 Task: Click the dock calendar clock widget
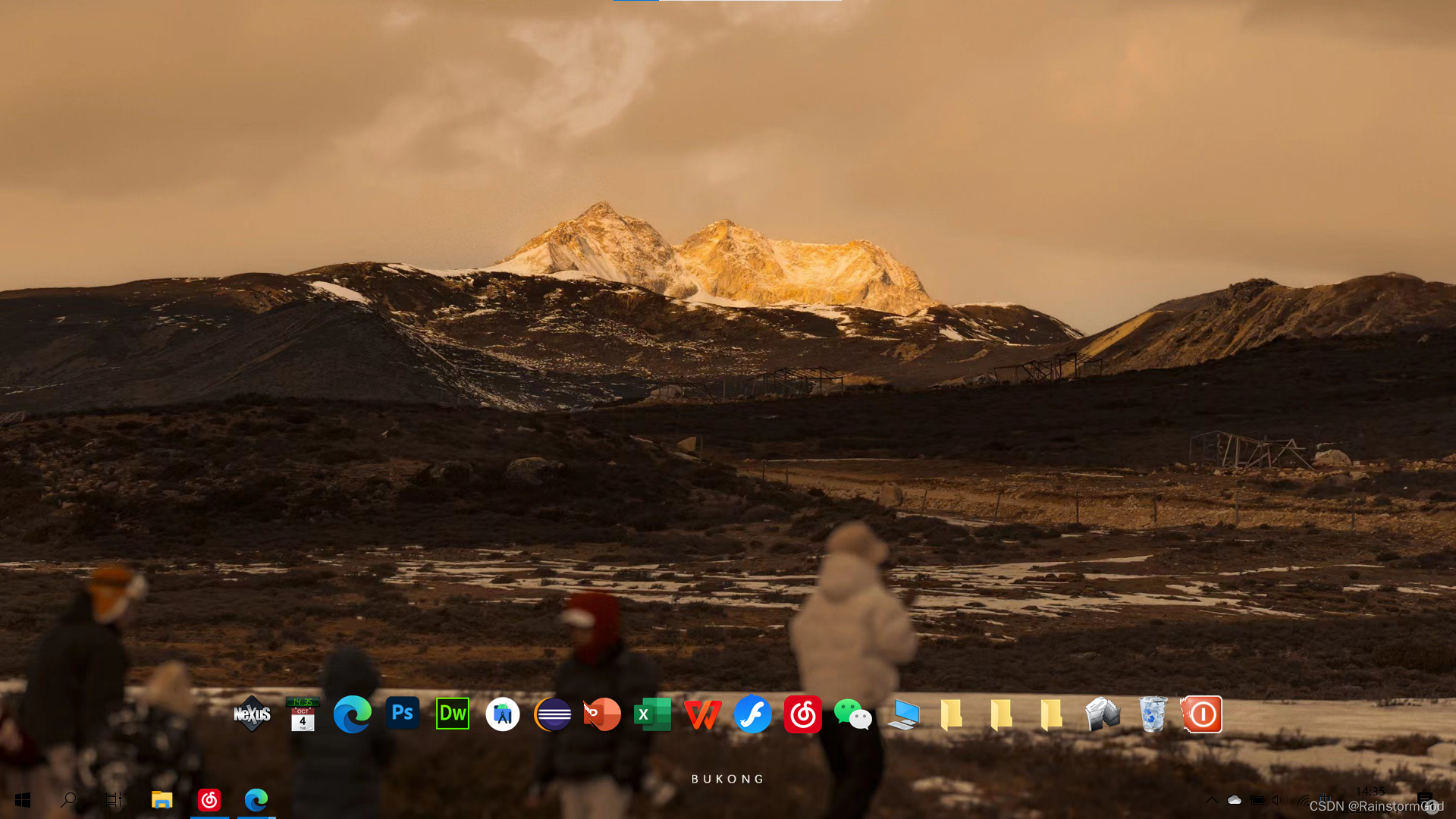pyautogui.click(x=303, y=714)
